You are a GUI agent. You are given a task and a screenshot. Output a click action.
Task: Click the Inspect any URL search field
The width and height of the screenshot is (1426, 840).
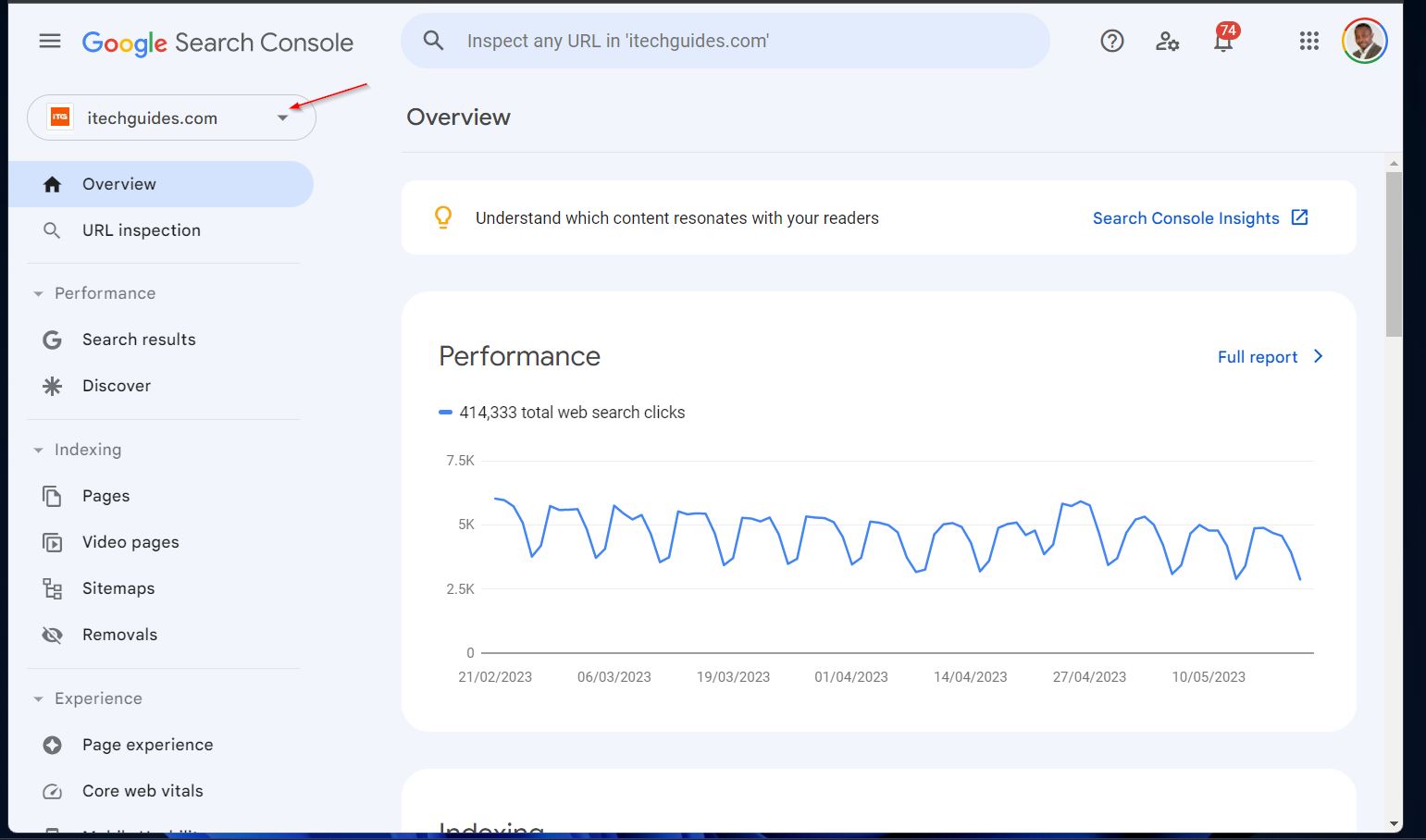point(725,41)
